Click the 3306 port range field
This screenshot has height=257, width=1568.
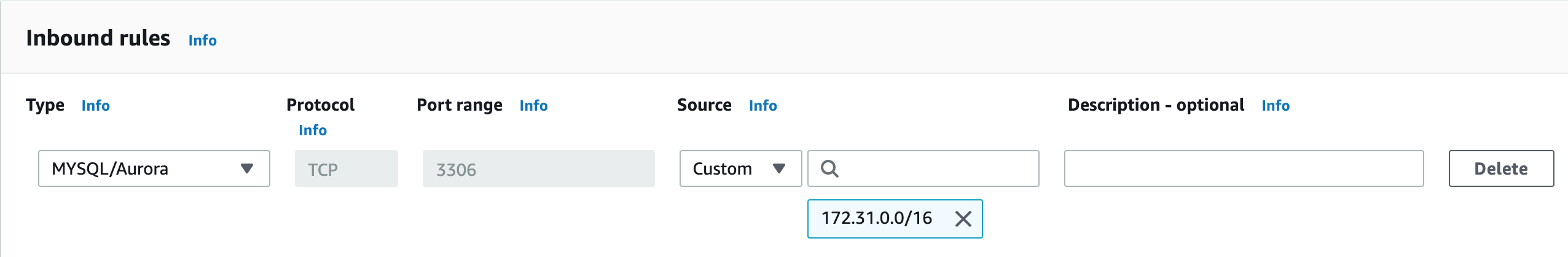[x=538, y=168]
